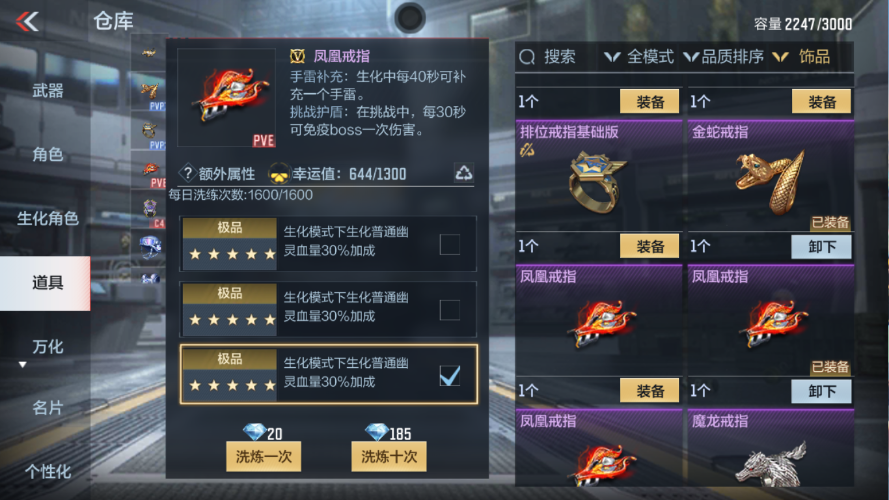889x500 pixels.
Task: Expand the 全模式 mode filter dropdown
Action: tap(639, 57)
